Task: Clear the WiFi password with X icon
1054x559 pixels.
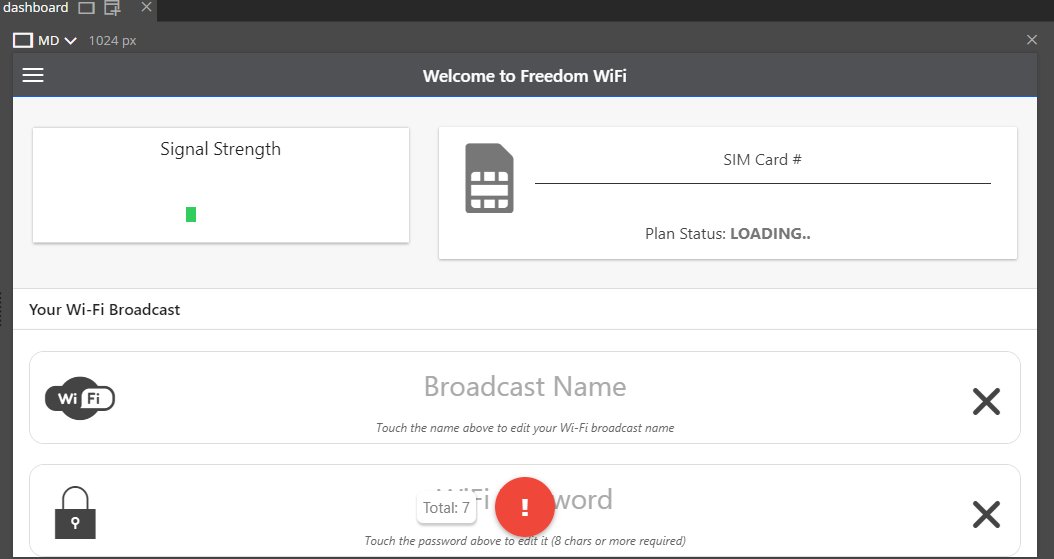Action: pyautogui.click(x=986, y=515)
